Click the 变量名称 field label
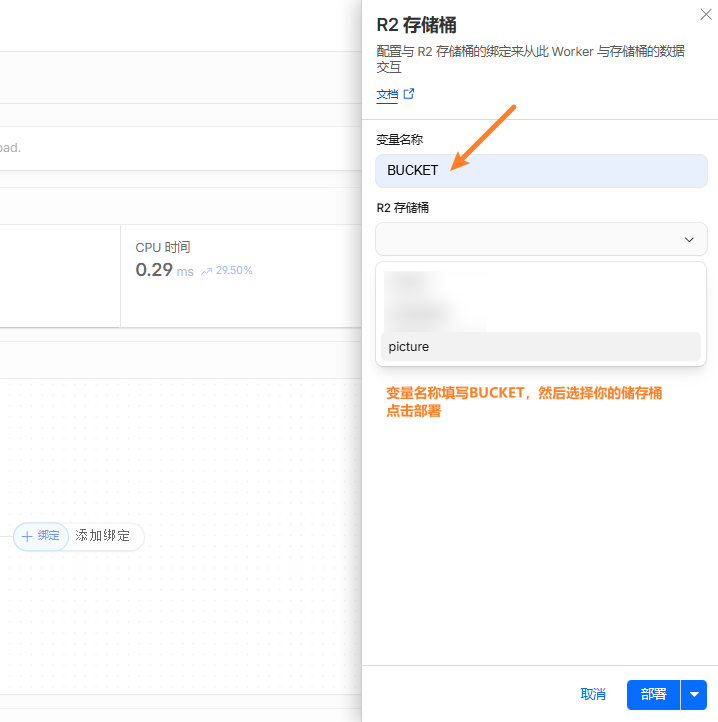 (x=399, y=140)
